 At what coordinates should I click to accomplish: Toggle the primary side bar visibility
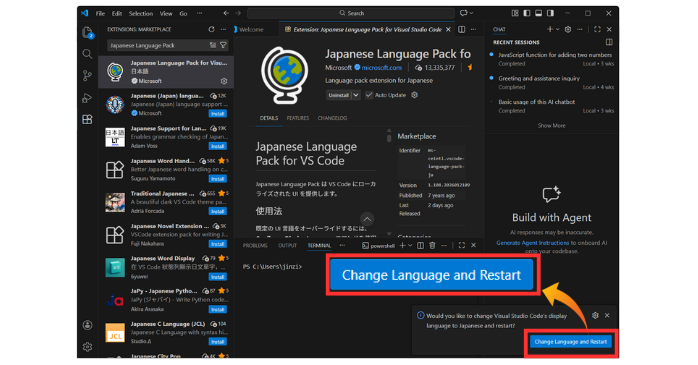coord(527,13)
